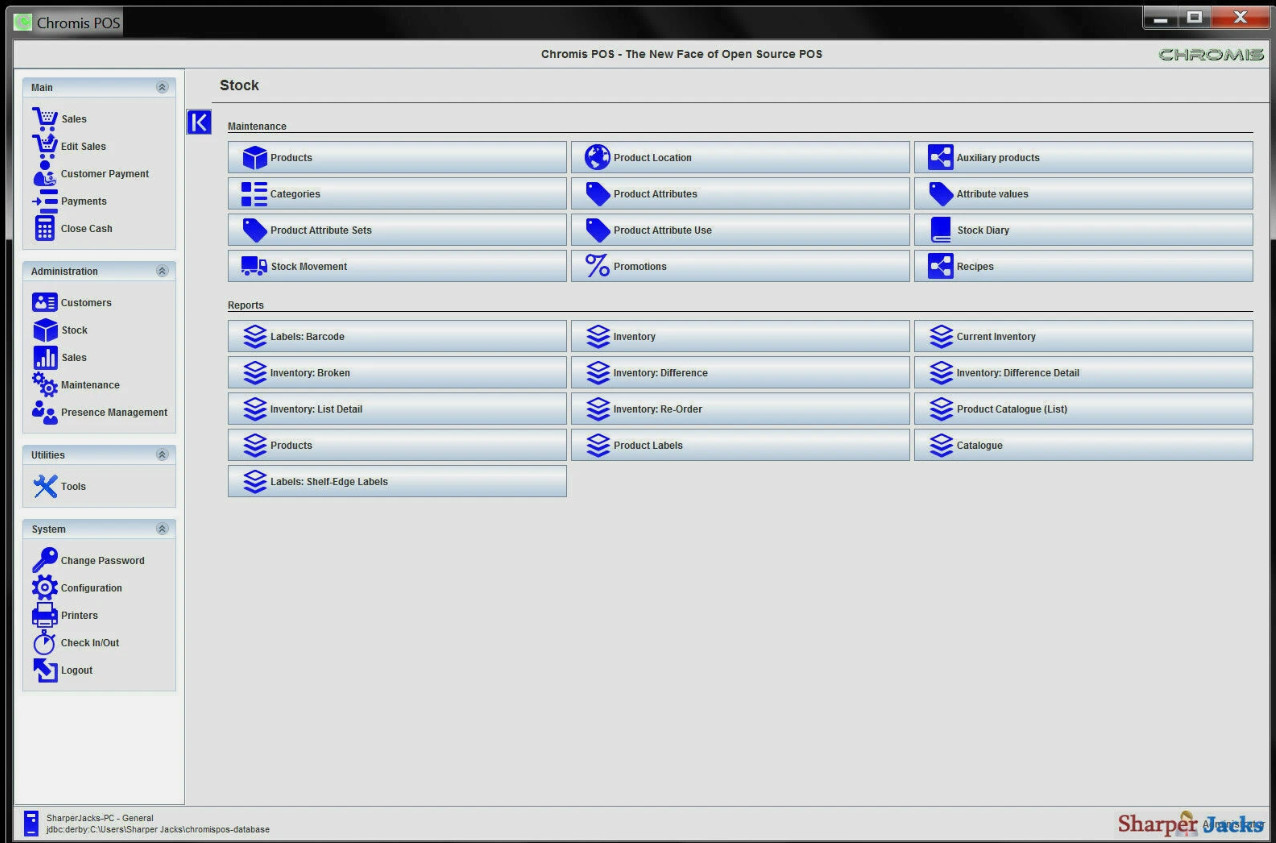The image size is (1276, 843).
Task: Click the box icon on Maintenance Products button
Action: (x=255, y=157)
